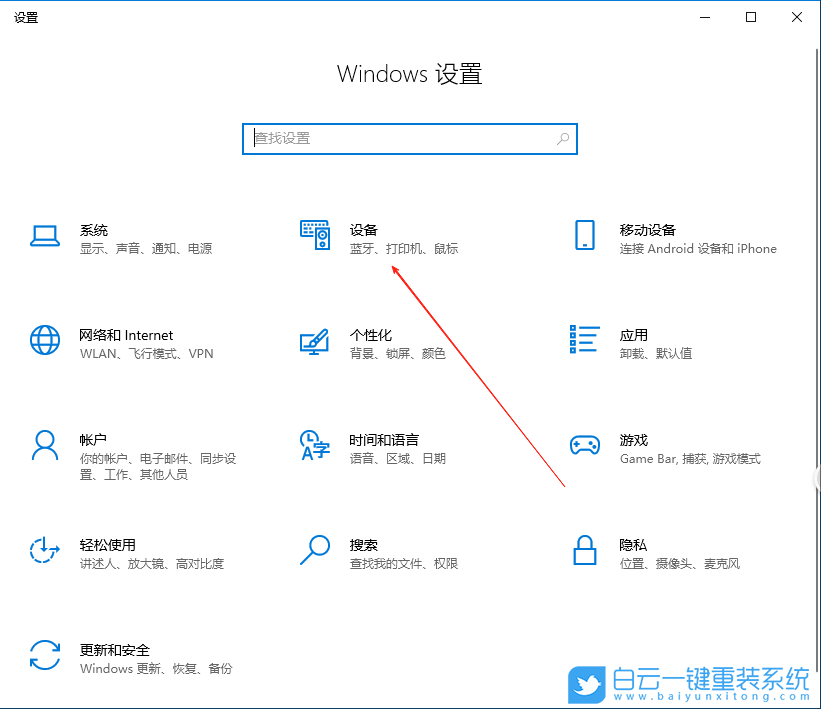This screenshot has width=821, height=709.
Task: Select the Privacy (隐私) lock icon
Action: click(x=585, y=551)
